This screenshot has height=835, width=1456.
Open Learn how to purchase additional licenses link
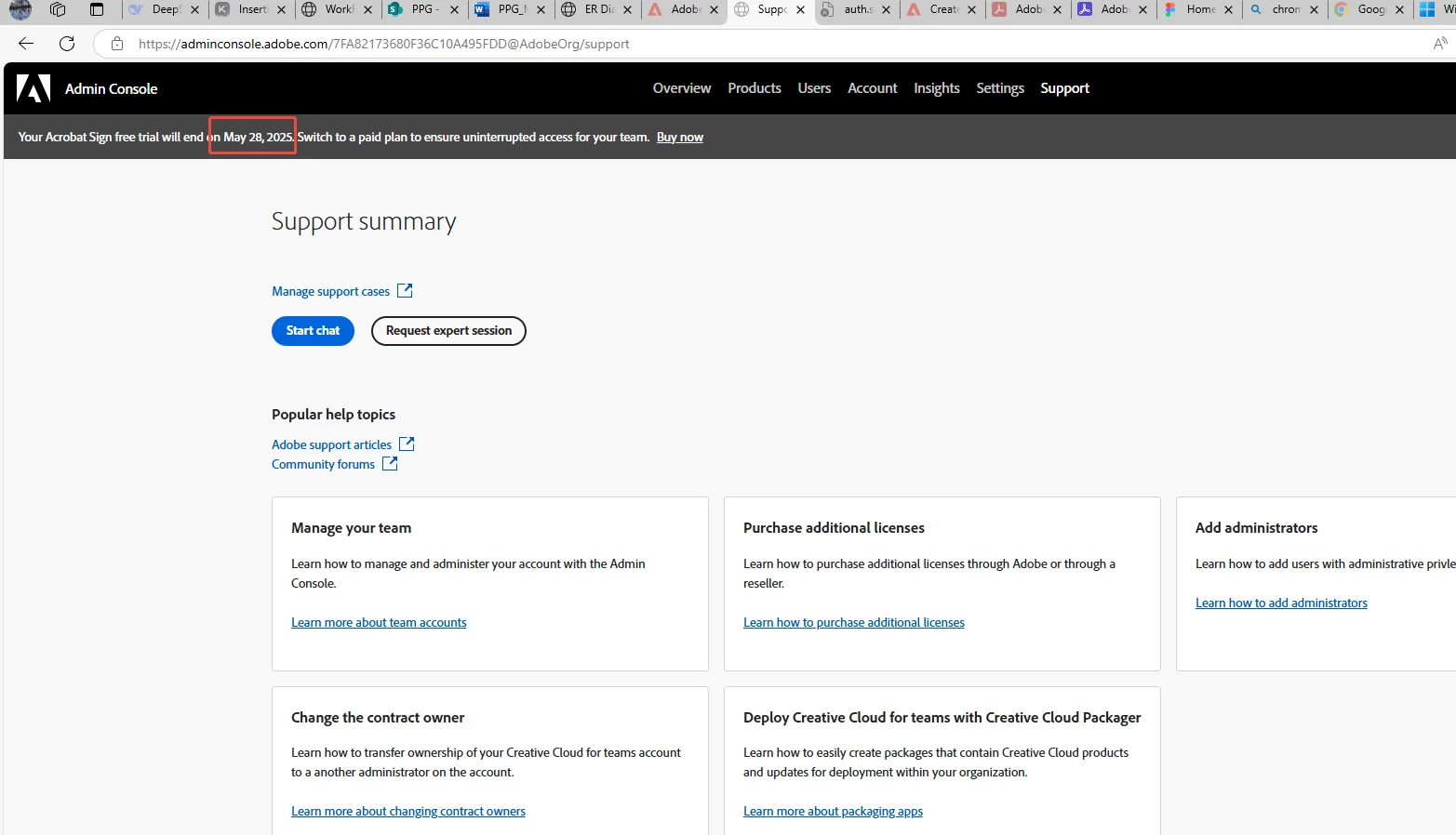coord(854,622)
